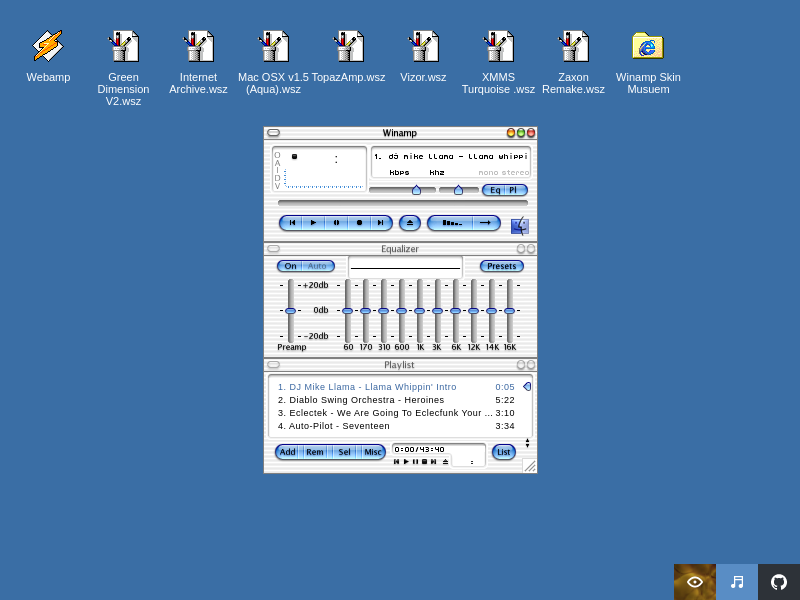Screen dimensions: 800x600
Task: Click the Stop playback button
Action: point(359,223)
